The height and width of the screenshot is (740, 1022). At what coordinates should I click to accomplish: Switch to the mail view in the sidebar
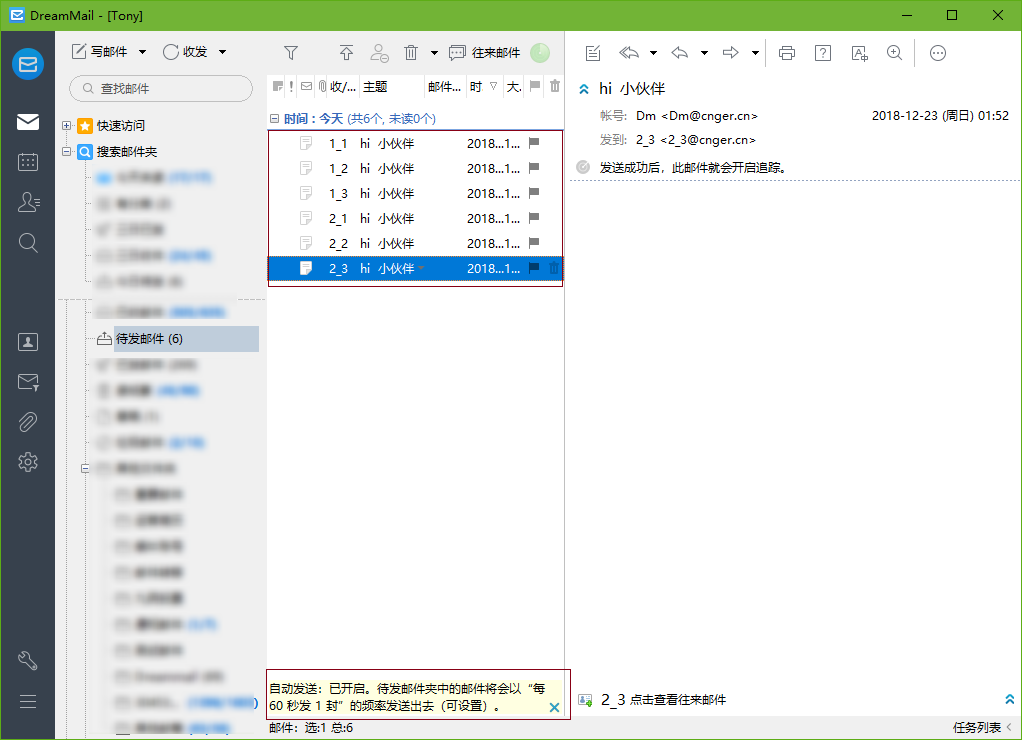click(28, 122)
